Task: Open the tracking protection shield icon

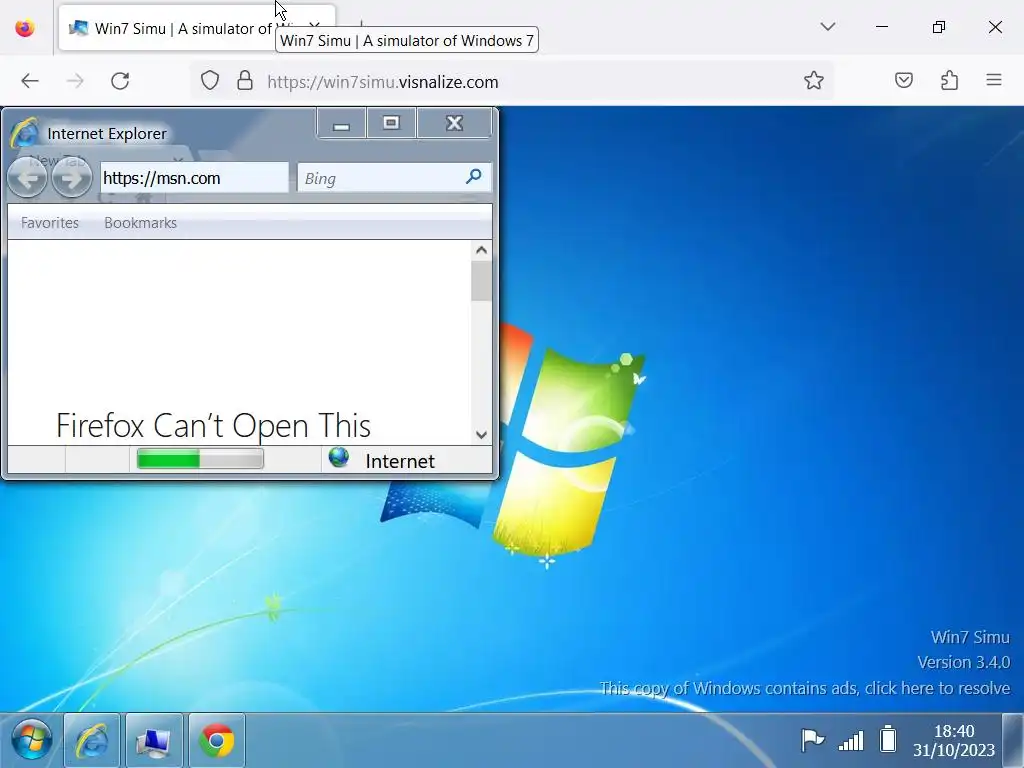Action: (x=210, y=81)
